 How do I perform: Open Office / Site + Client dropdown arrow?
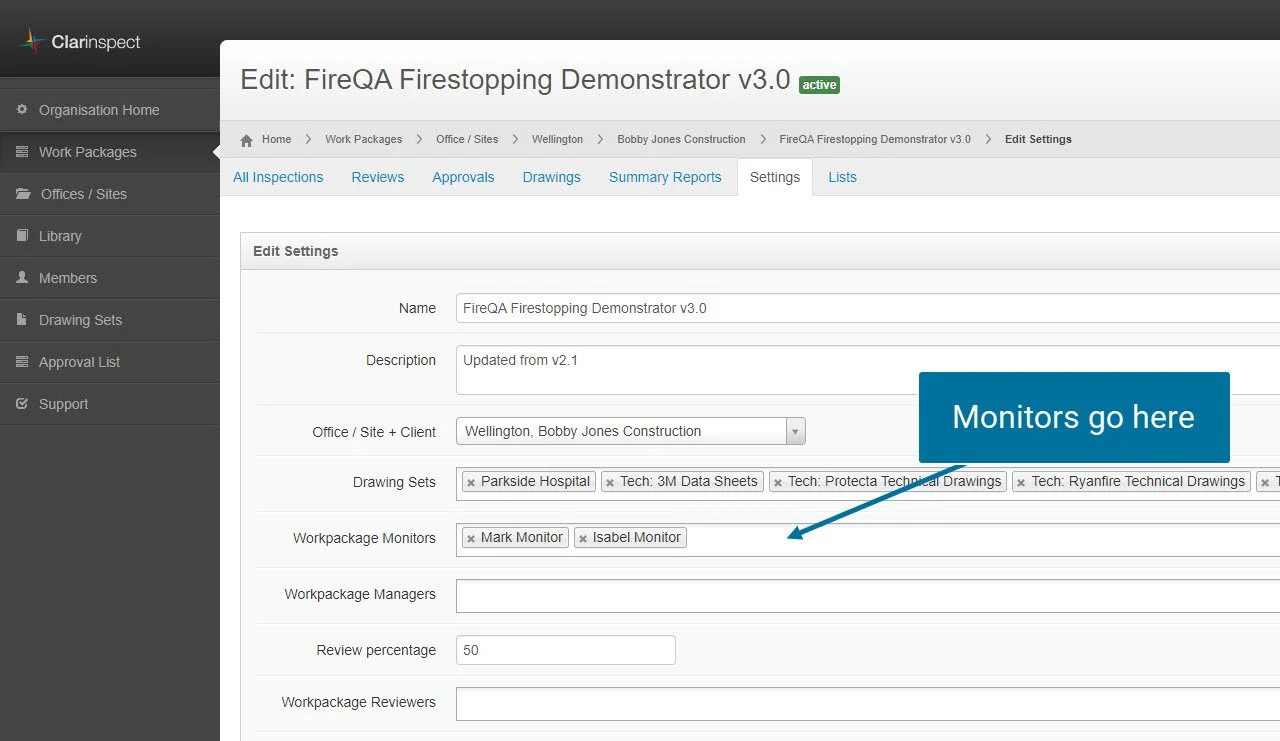(x=796, y=431)
